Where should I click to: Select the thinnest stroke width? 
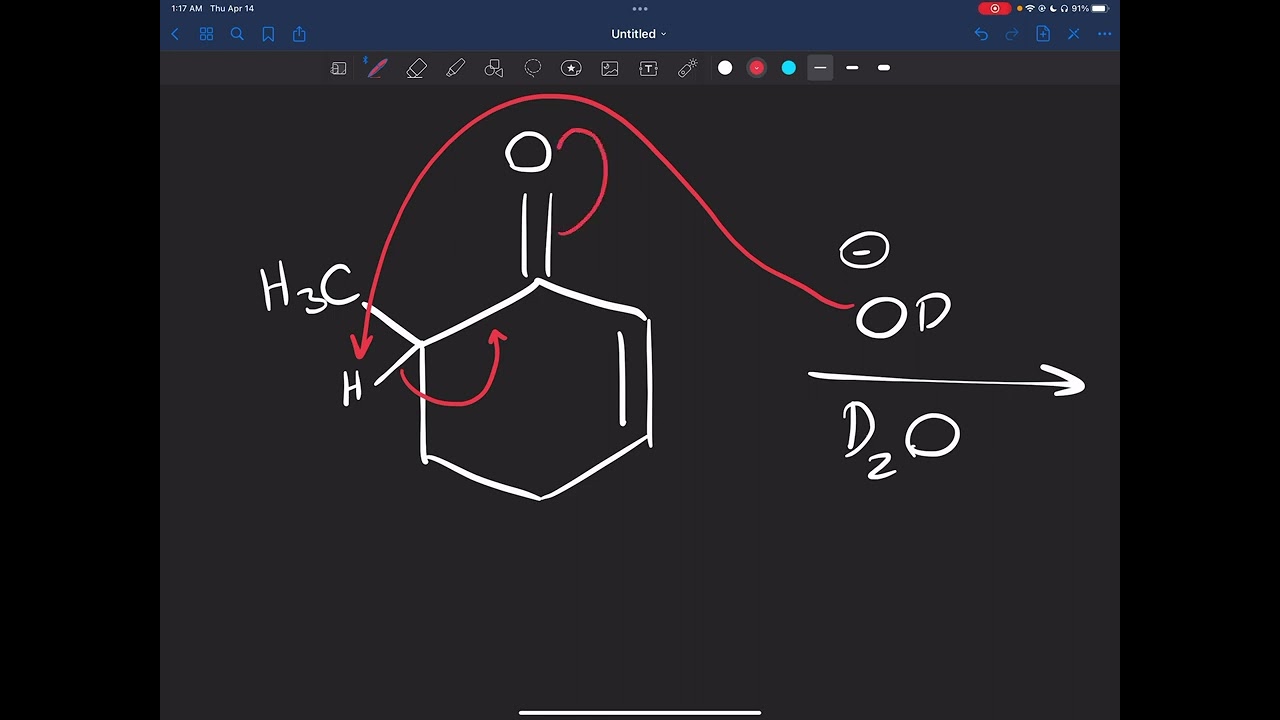[x=820, y=68]
